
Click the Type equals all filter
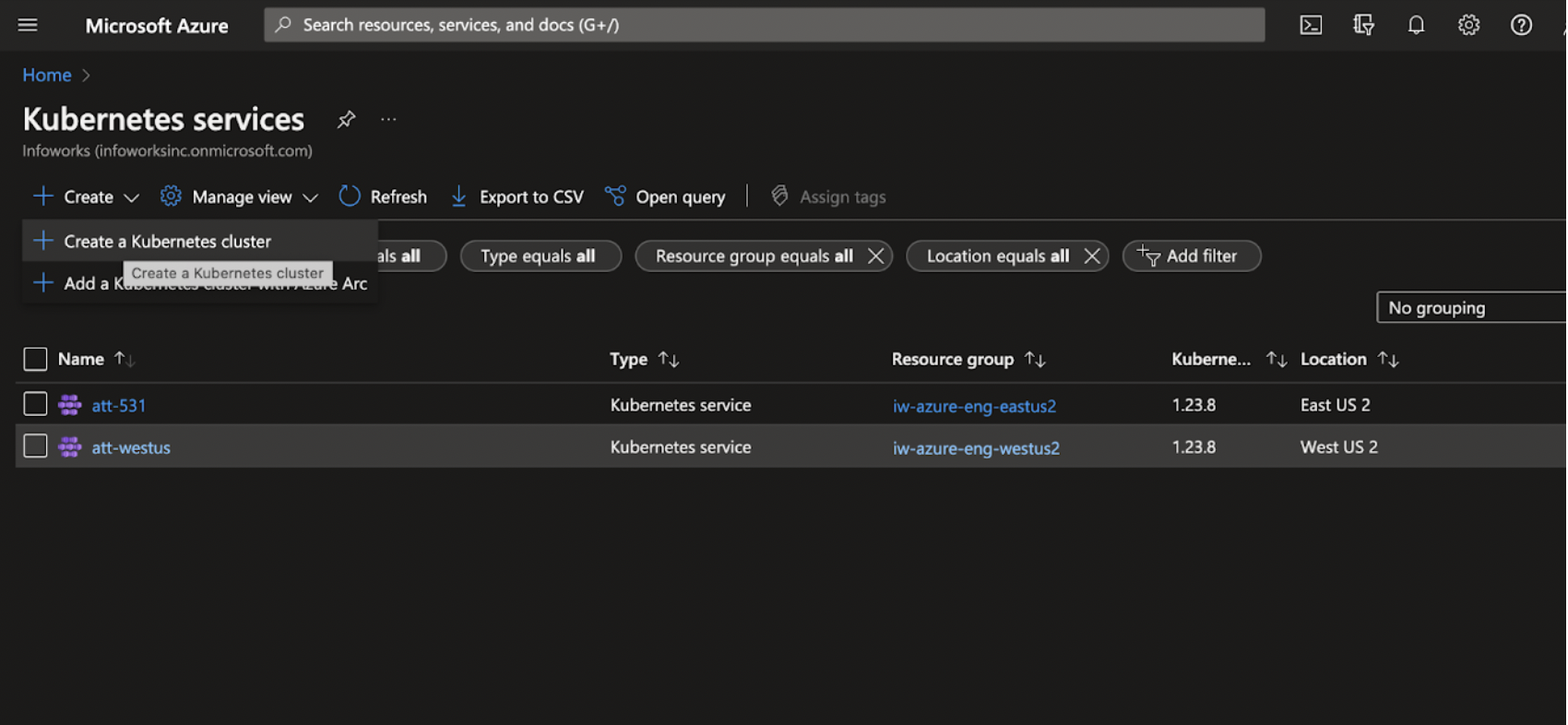point(540,256)
